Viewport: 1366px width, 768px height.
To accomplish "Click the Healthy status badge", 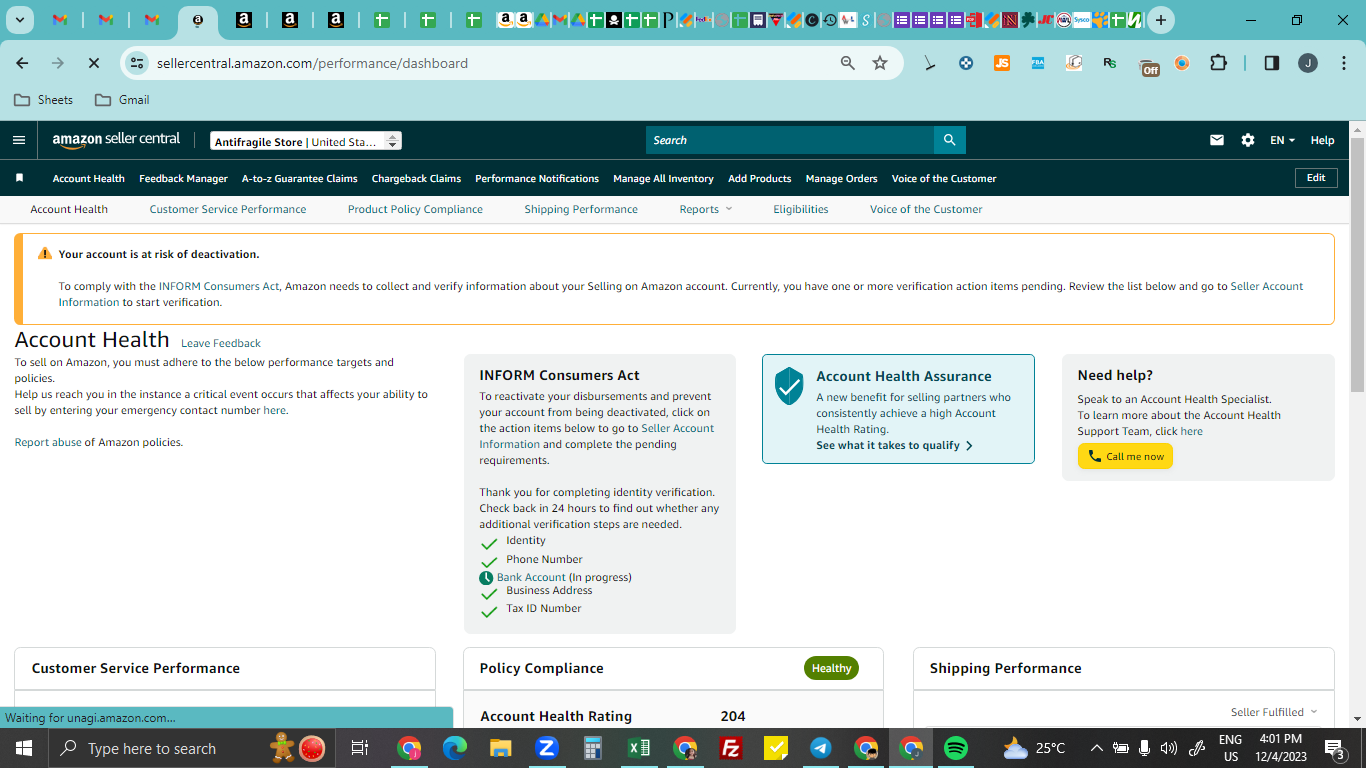I will pos(831,668).
